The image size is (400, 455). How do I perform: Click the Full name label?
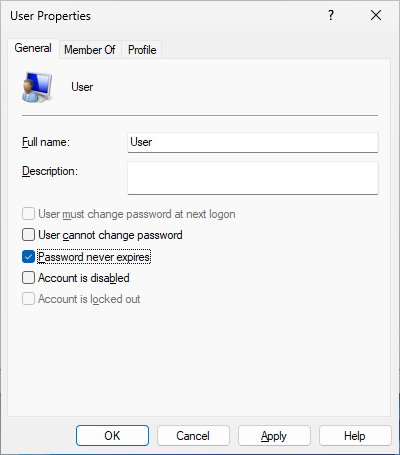coord(46,142)
